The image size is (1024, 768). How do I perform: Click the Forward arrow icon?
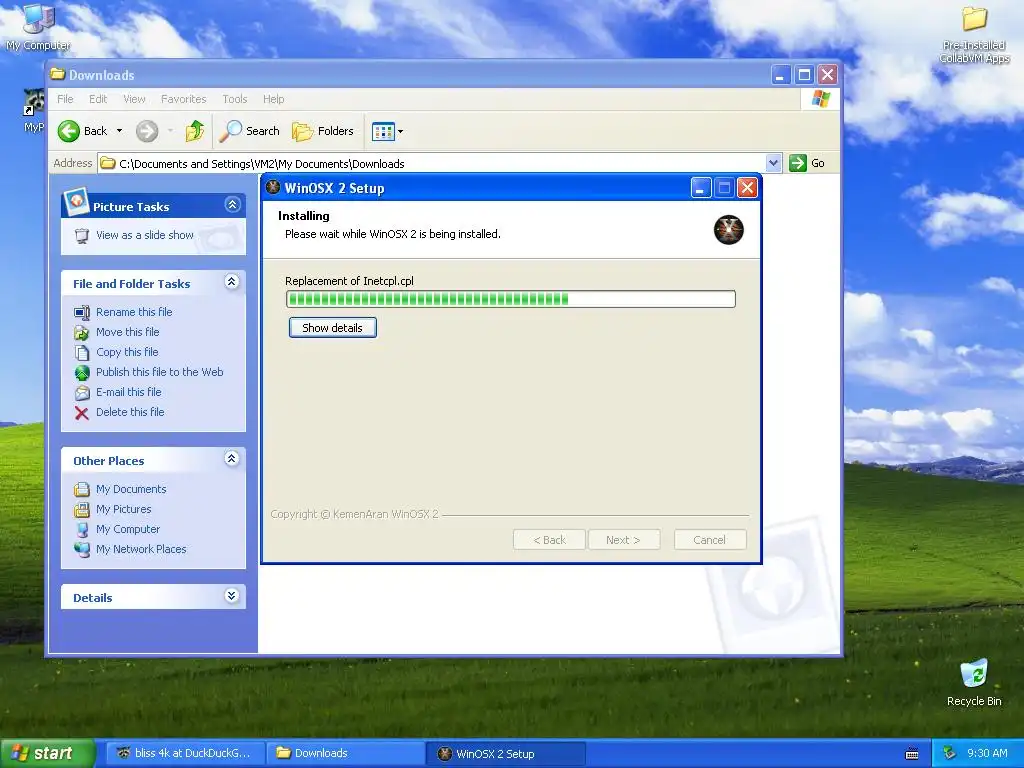147,131
